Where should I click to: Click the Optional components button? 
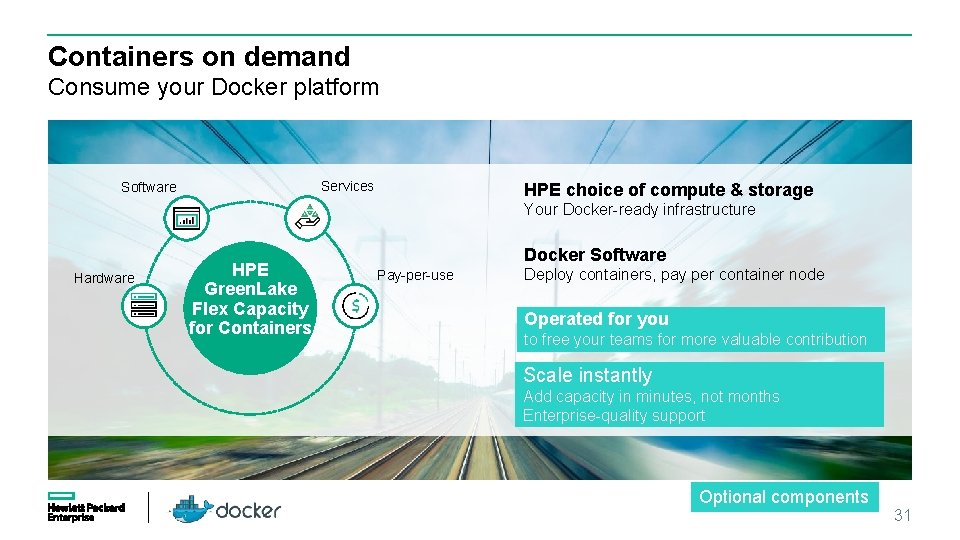[784, 497]
